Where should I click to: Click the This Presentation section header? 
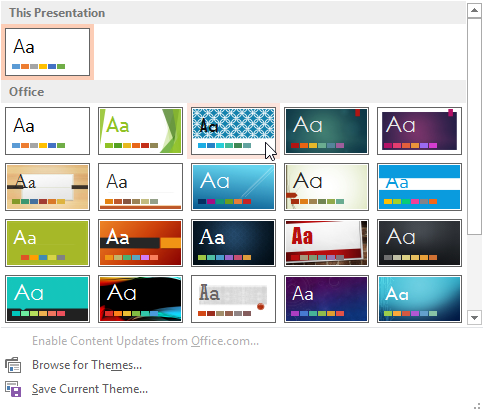point(233,13)
